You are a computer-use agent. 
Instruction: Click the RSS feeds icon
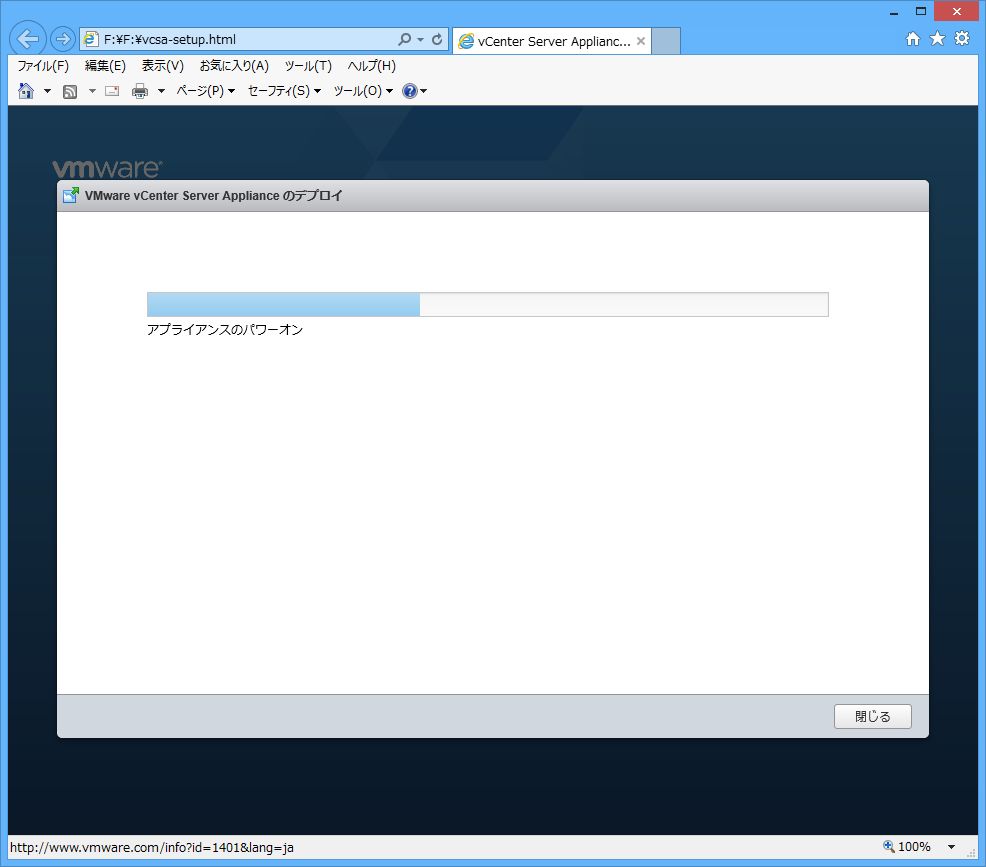(70, 92)
